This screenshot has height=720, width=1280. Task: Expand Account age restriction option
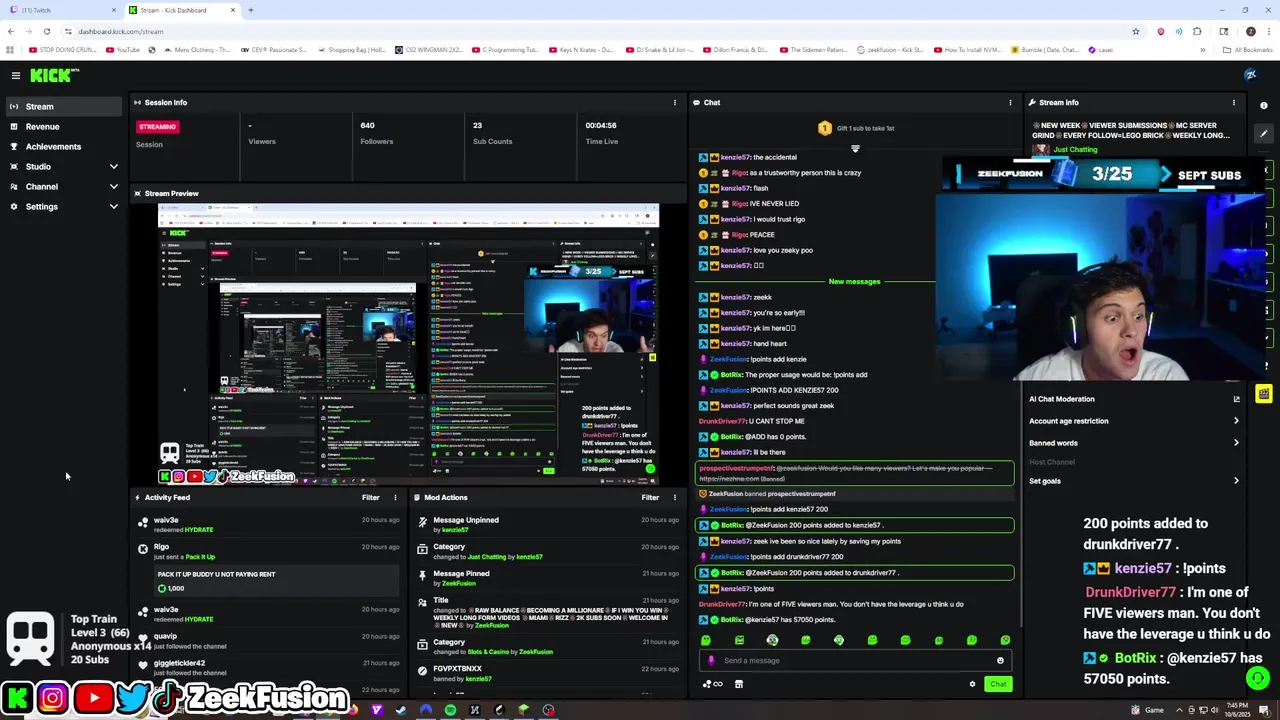coord(1133,421)
